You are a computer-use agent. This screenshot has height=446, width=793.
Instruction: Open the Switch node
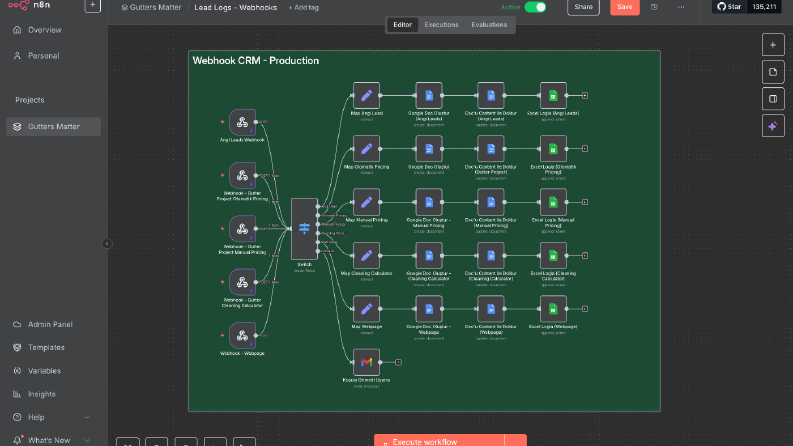(x=304, y=229)
